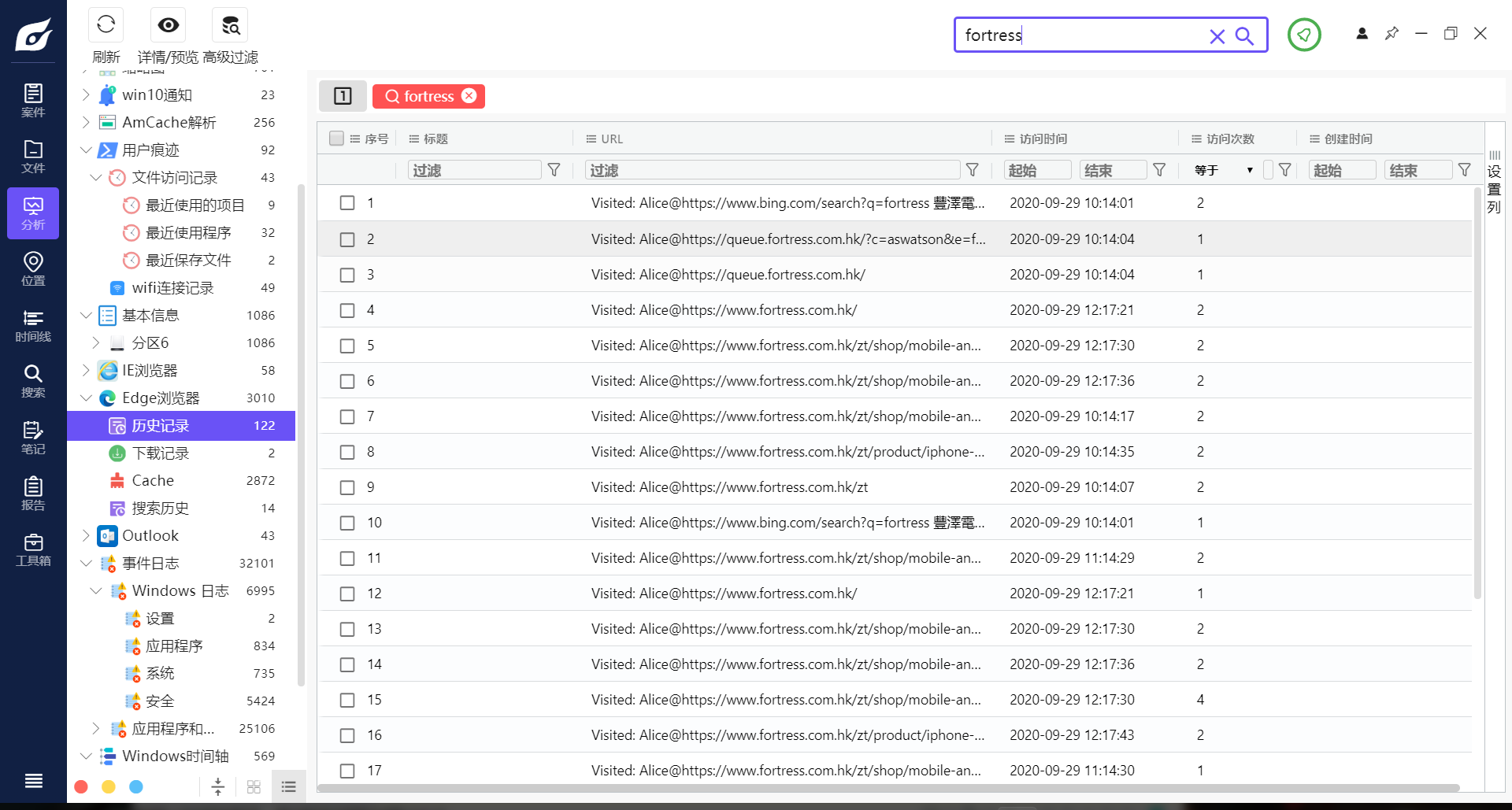Check the checkbox for row 1
This screenshot has width=1512, height=810.
347,203
